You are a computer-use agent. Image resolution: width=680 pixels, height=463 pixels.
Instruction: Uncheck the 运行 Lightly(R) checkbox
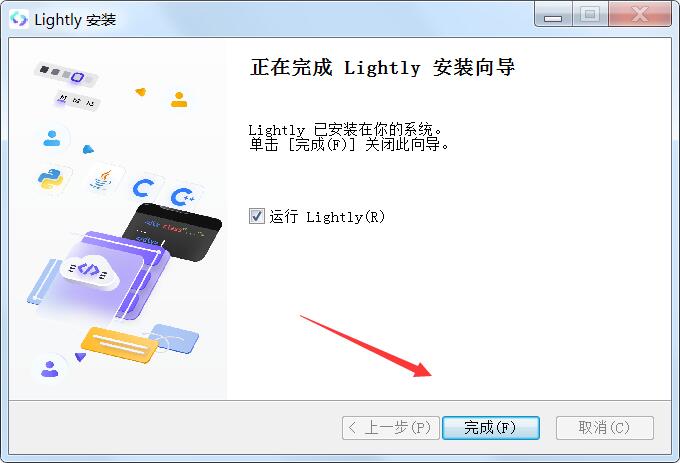(256, 215)
